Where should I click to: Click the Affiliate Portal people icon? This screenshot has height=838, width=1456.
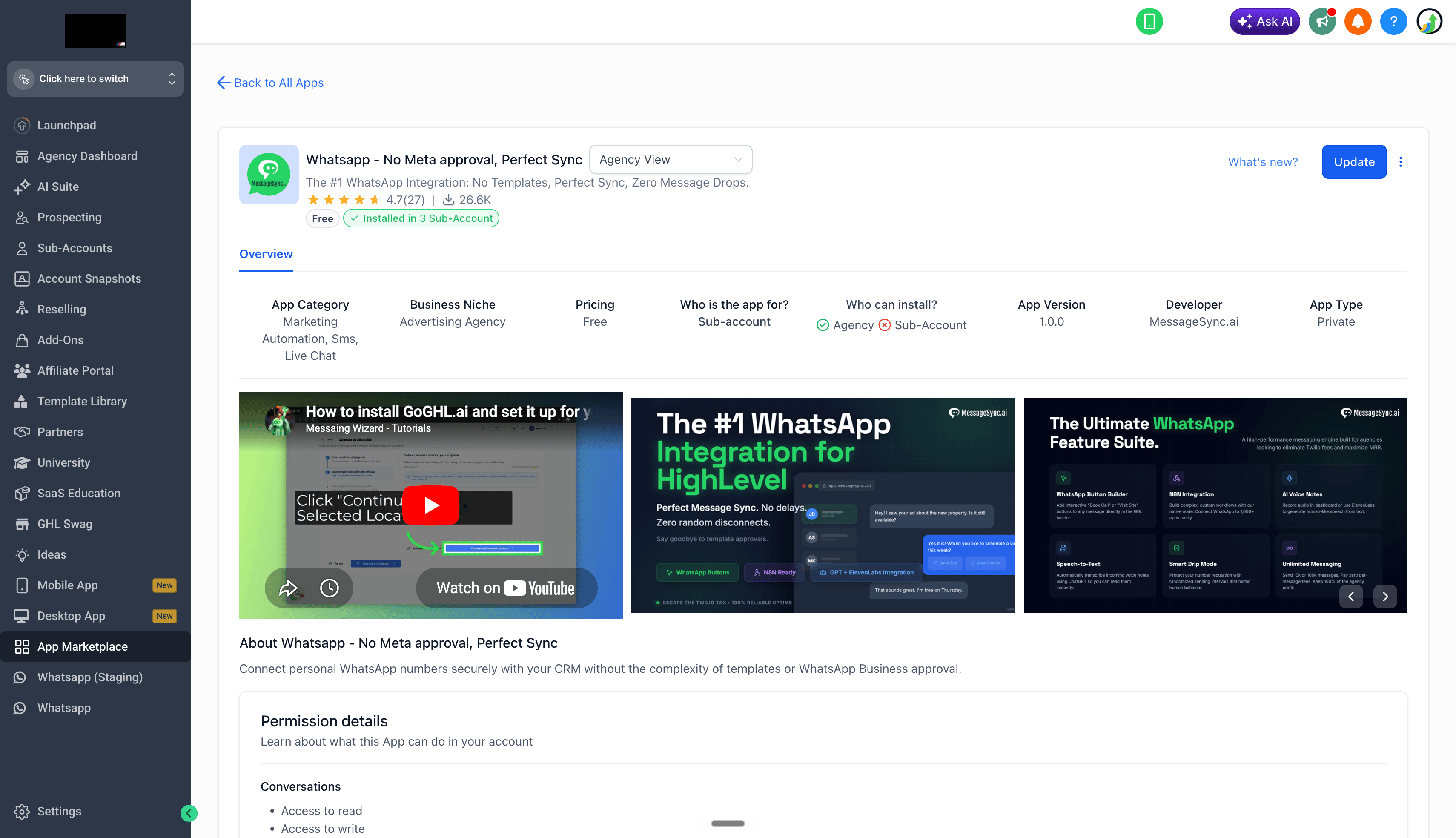point(22,370)
